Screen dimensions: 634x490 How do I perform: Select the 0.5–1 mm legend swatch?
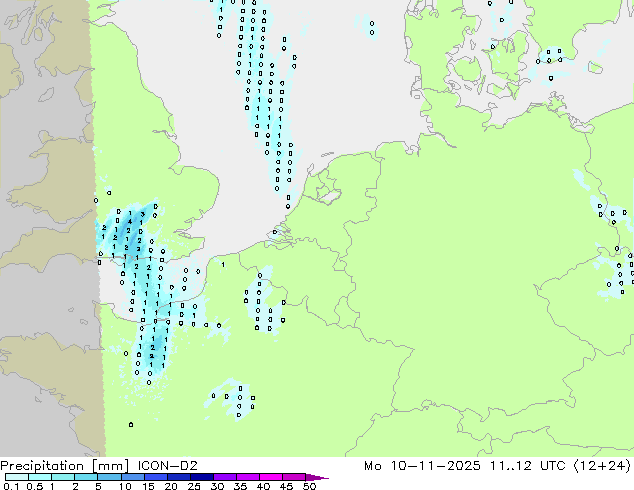click(40, 477)
